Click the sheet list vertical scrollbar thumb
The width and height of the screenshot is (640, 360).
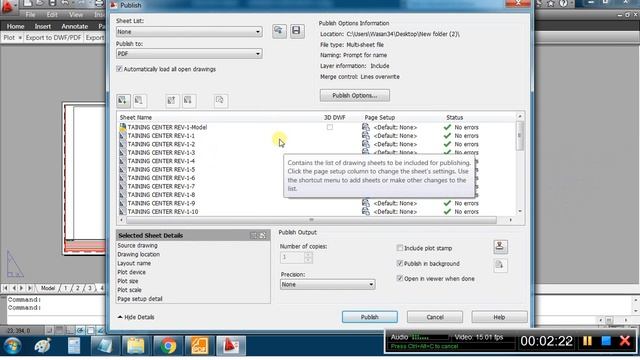(x=520, y=136)
